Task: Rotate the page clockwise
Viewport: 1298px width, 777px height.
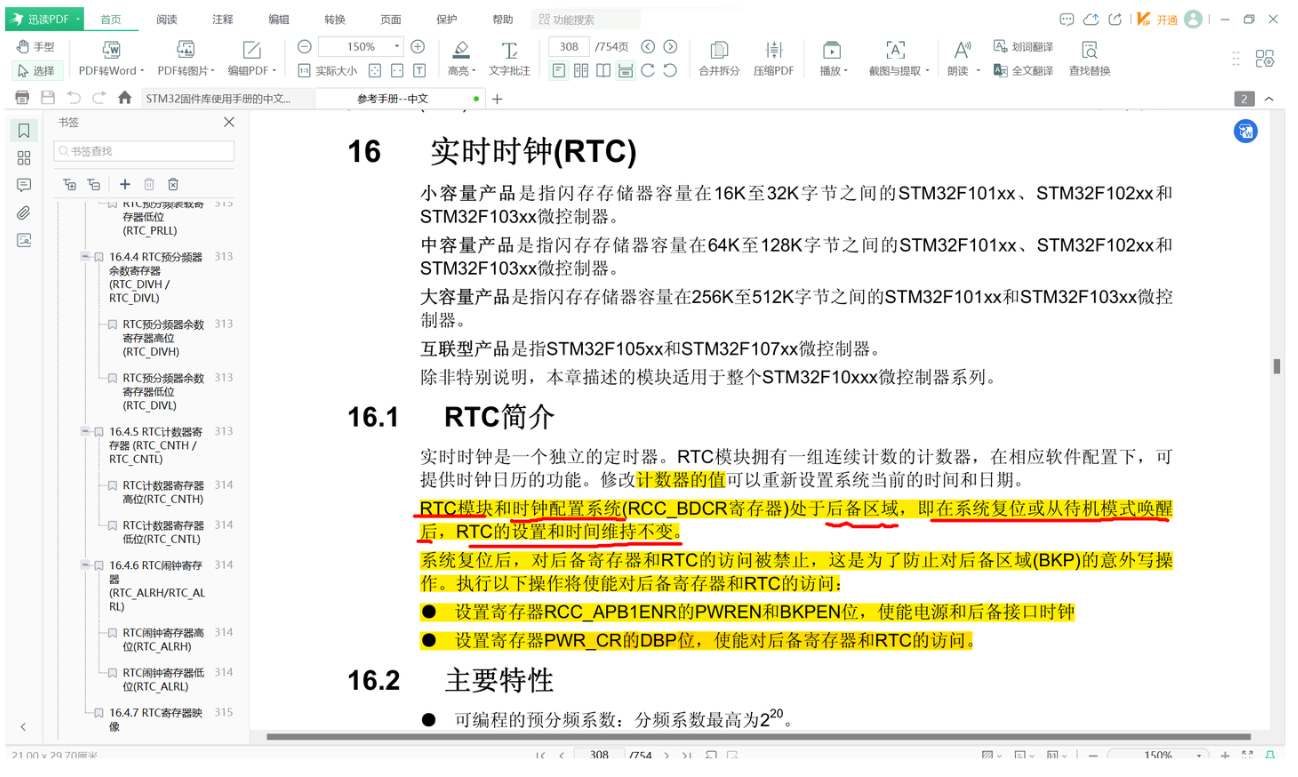Action: [648, 70]
